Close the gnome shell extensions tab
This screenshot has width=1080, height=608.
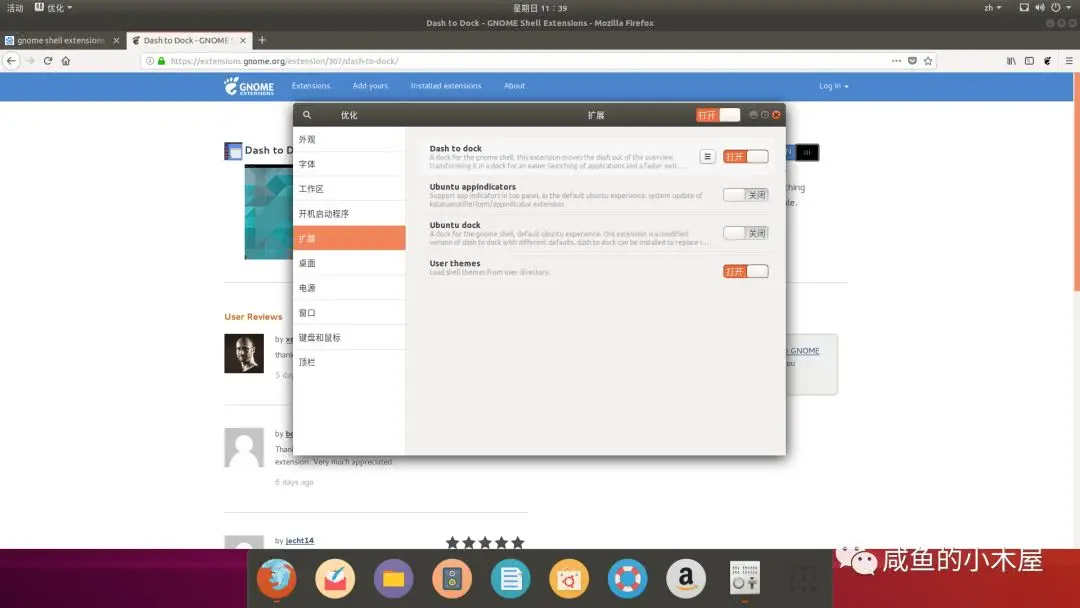point(116,40)
